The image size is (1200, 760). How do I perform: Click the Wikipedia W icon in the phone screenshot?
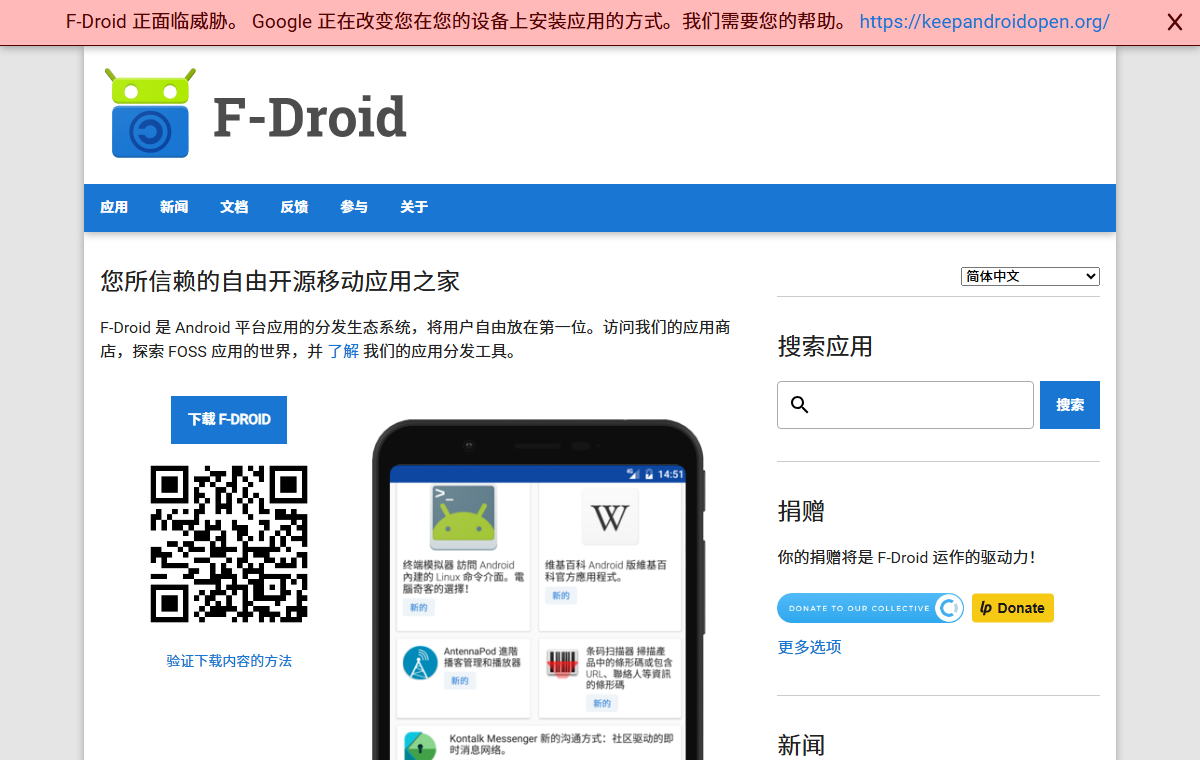(610, 518)
